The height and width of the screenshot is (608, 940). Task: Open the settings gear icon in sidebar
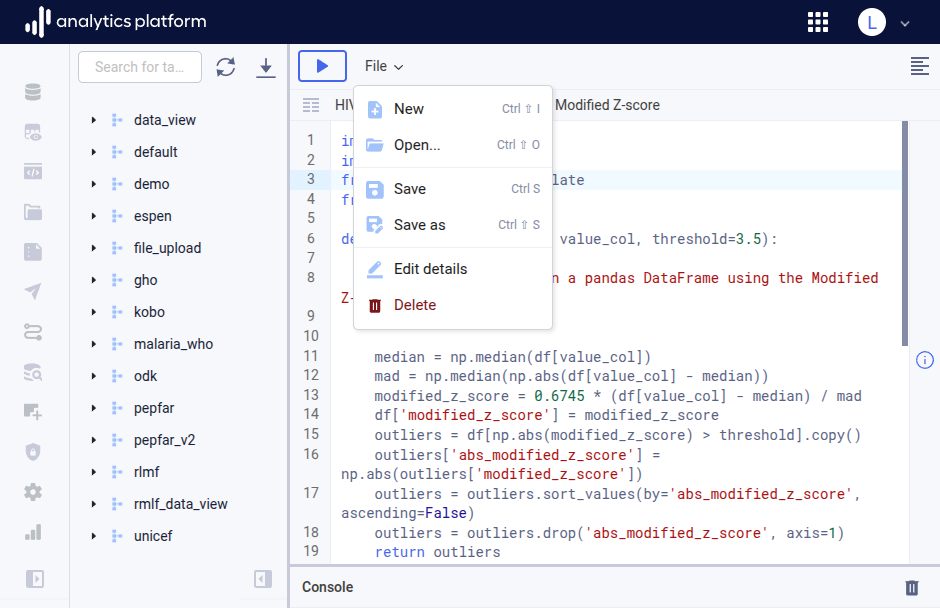pyautogui.click(x=33, y=492)
